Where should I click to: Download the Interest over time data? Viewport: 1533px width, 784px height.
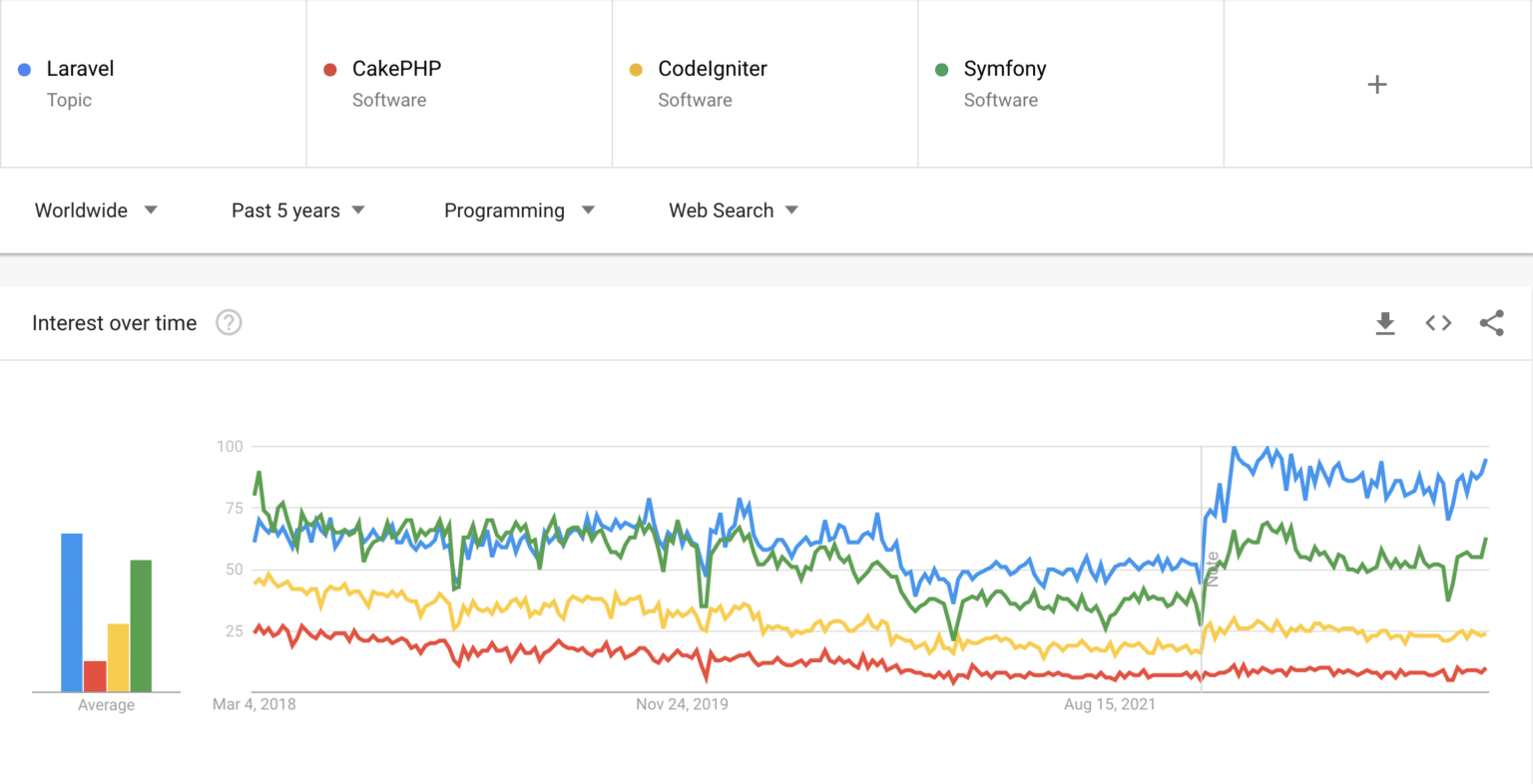[x=1384, y=322]
